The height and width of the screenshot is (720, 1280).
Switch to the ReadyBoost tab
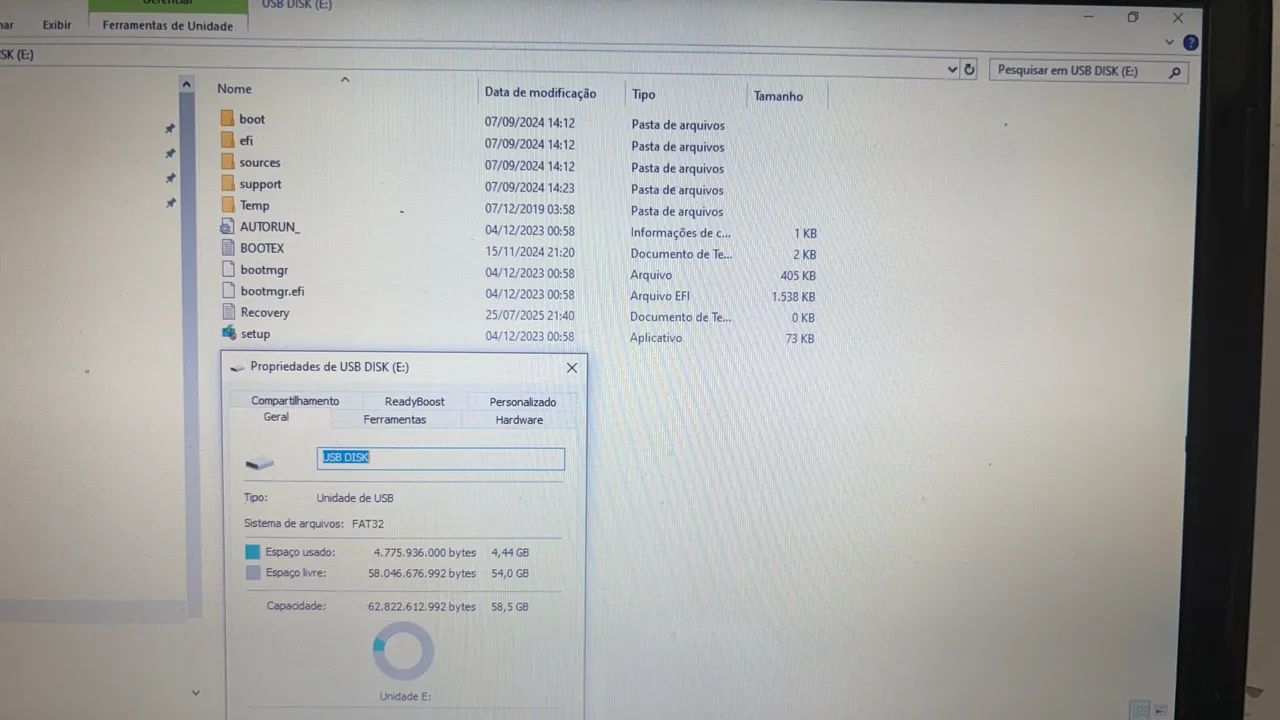tap(414, 401)
